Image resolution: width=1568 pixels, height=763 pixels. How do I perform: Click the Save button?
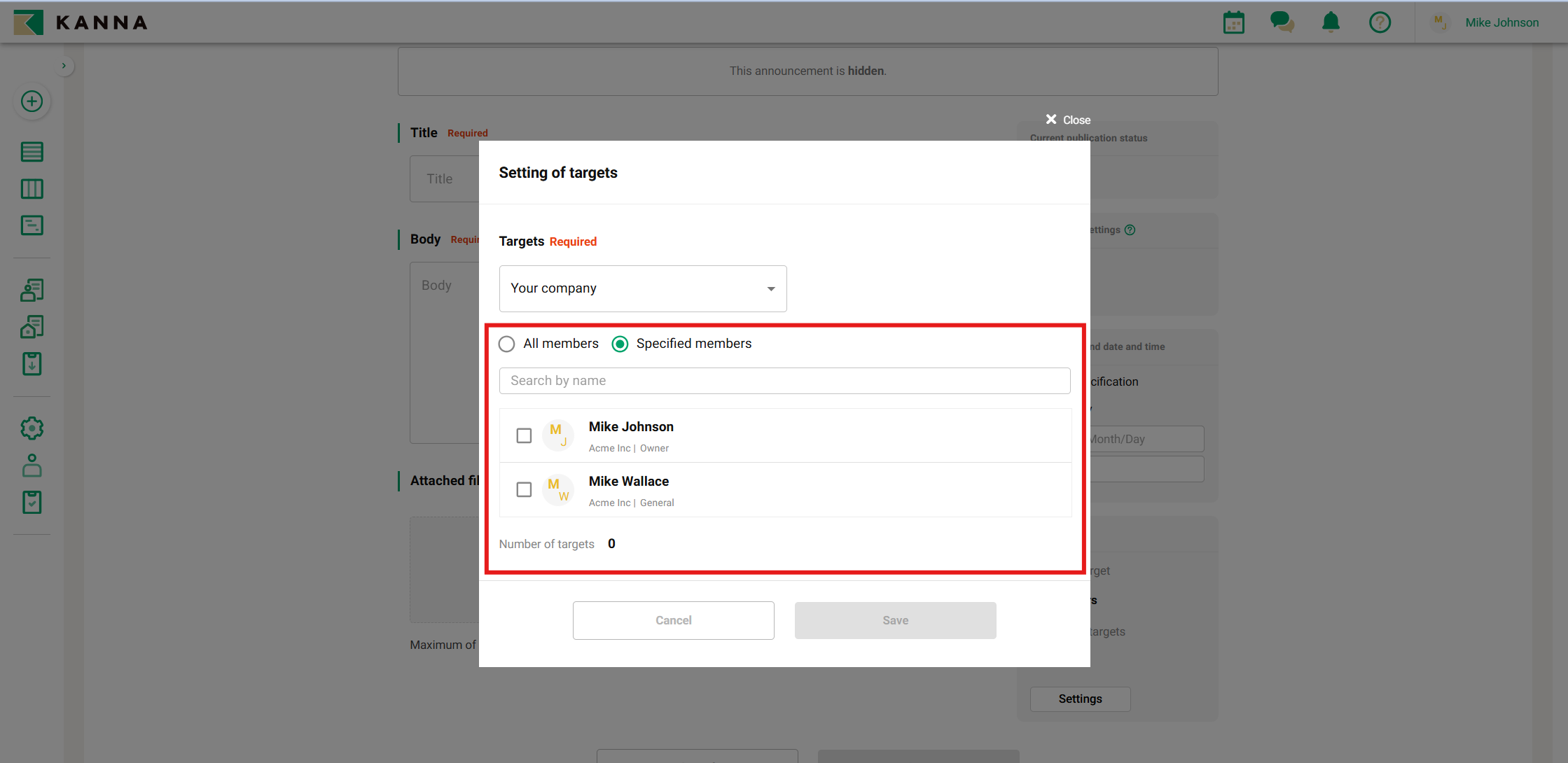895,620
